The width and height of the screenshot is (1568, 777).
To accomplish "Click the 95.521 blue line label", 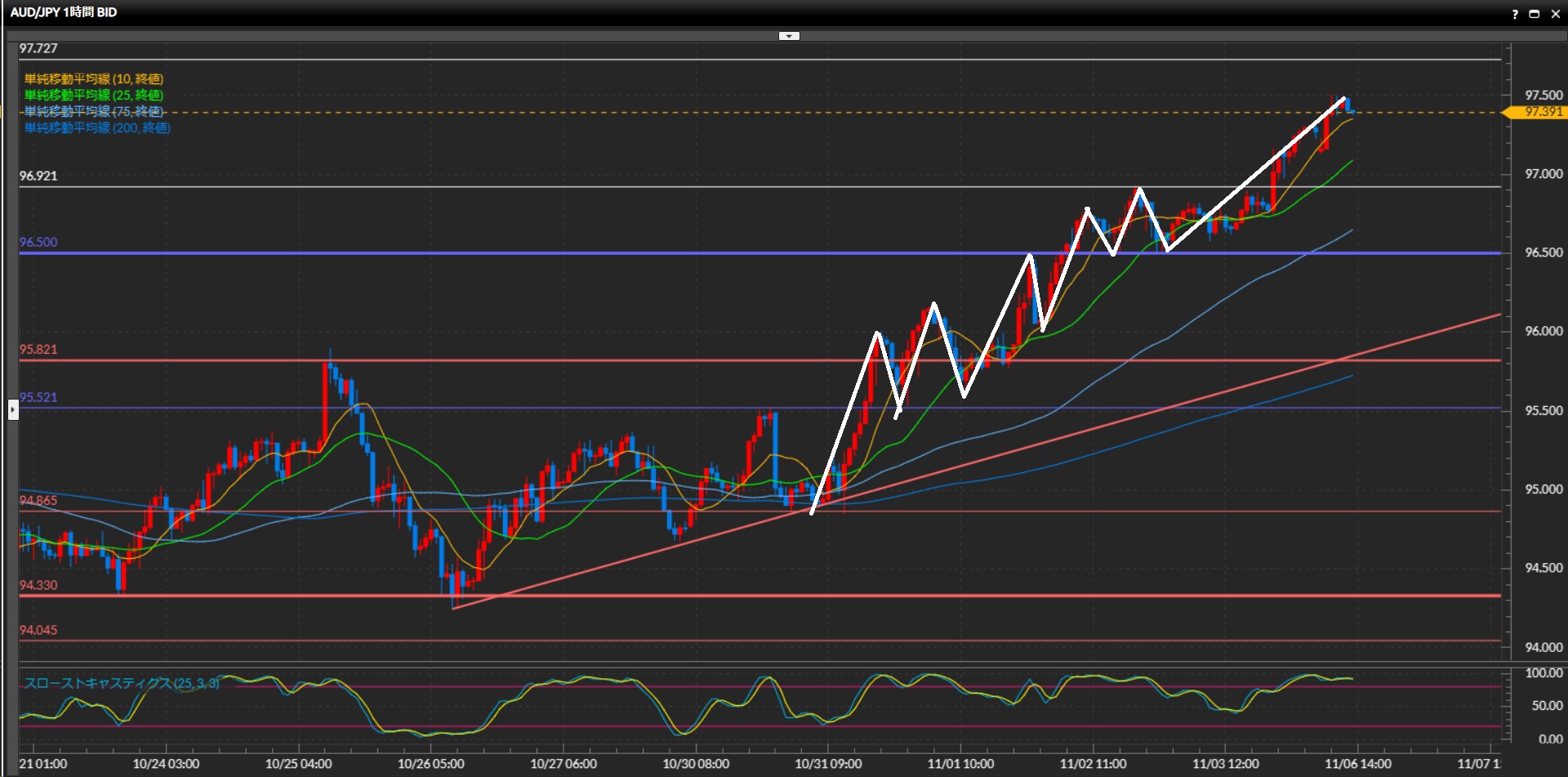I will (38, 398).
